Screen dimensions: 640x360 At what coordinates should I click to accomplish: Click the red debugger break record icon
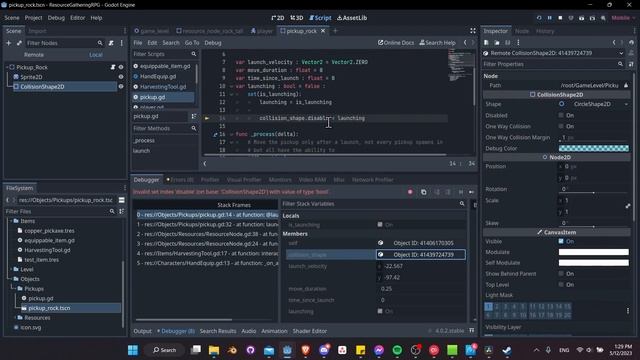410,192
